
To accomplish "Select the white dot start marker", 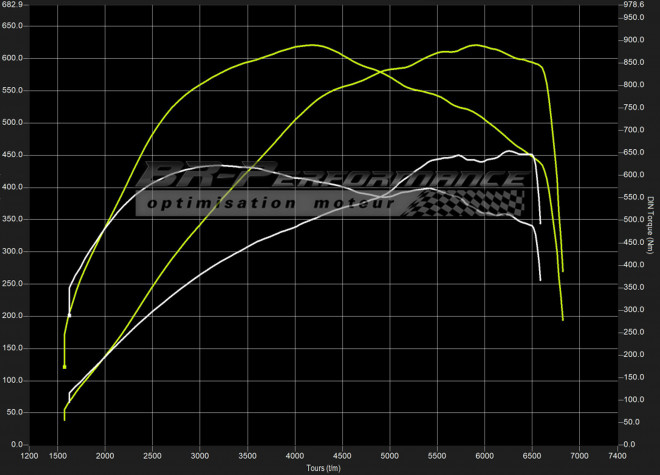I will [x=69, y=315].
